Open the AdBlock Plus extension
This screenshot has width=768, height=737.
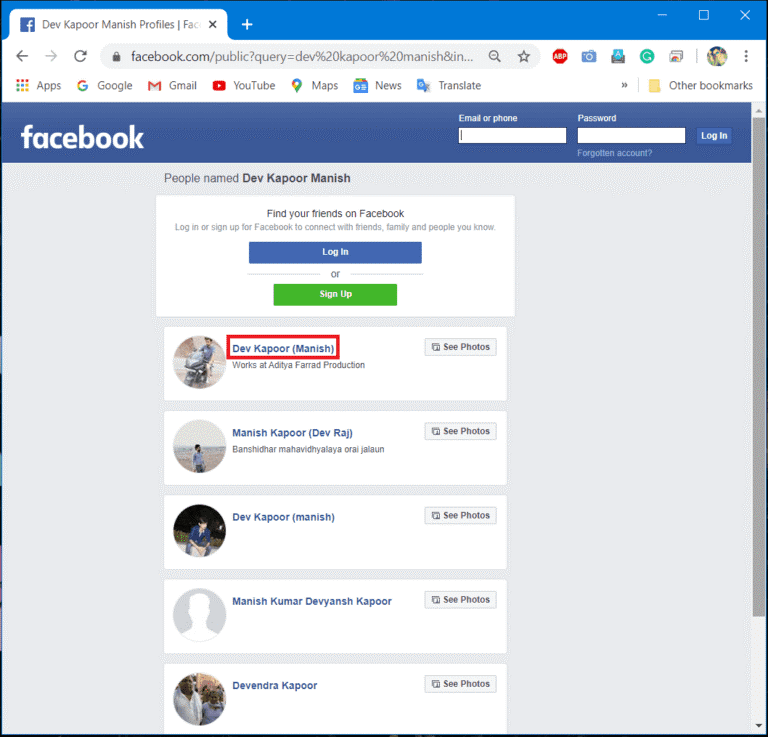(x=560, y=56)
